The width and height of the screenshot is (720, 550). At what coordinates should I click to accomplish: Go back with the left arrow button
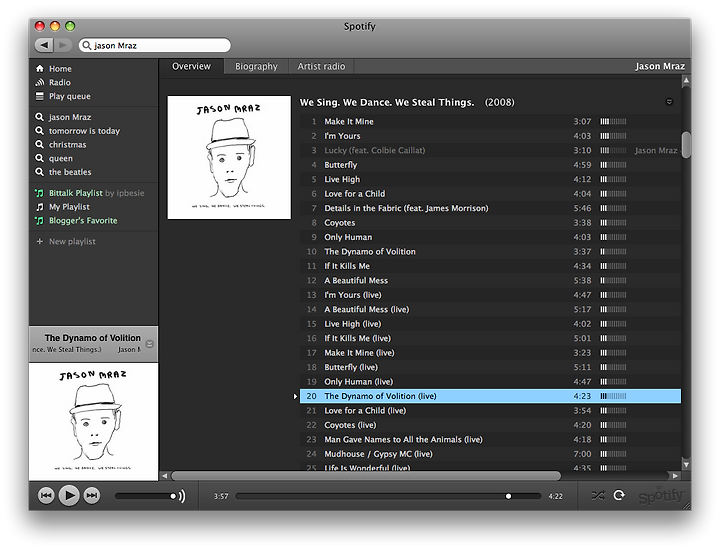(x=44, y=45)
